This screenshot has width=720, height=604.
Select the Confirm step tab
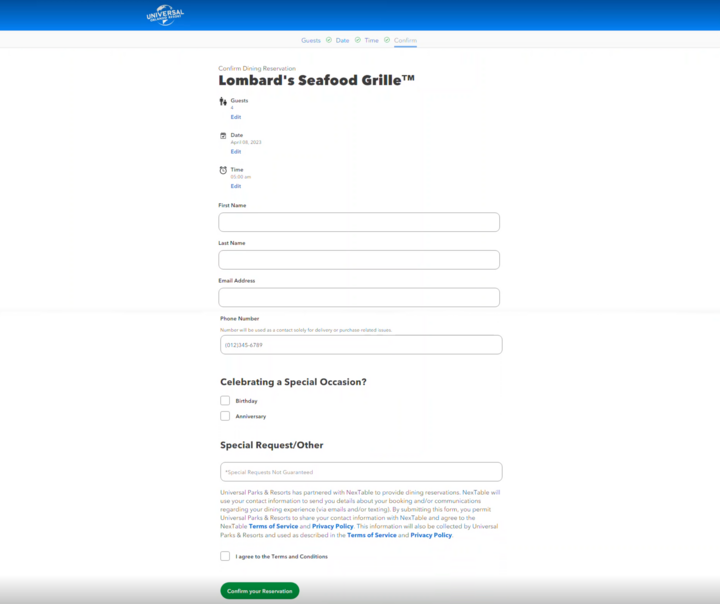(x=405, y=40)
